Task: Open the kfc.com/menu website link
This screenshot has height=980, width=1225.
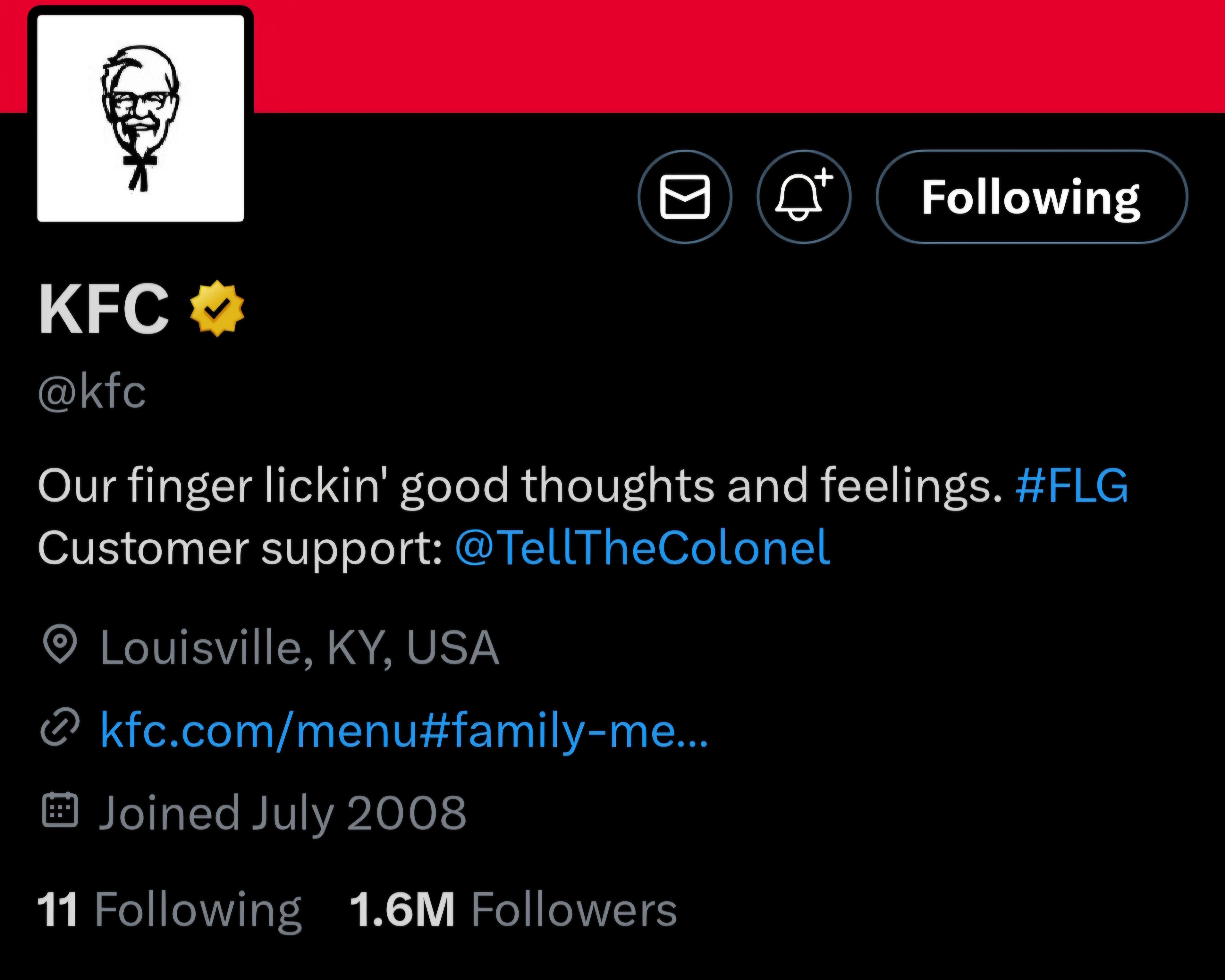Action: 404,730
